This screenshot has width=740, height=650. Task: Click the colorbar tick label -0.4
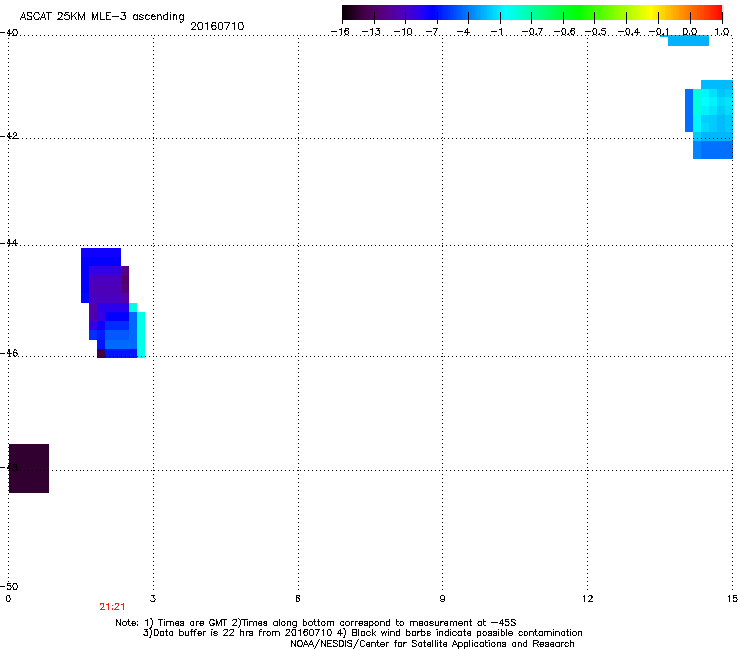[629, 32]
